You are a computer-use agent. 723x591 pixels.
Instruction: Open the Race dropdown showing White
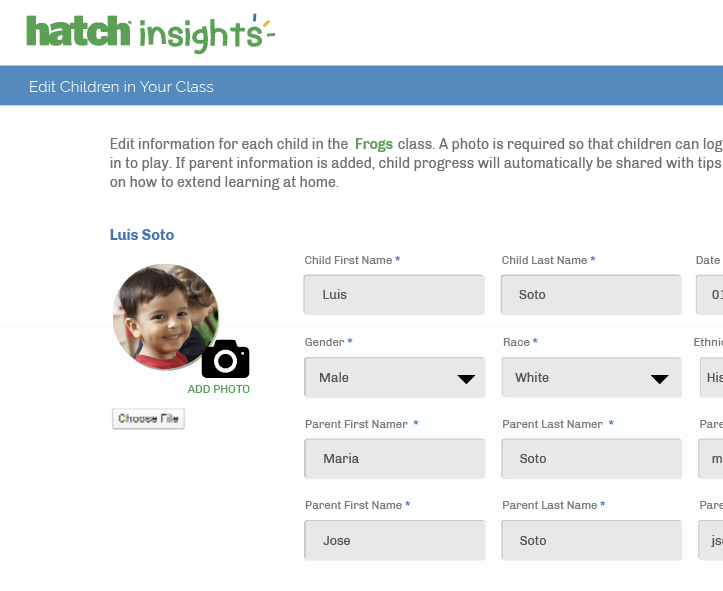[591, 378]
